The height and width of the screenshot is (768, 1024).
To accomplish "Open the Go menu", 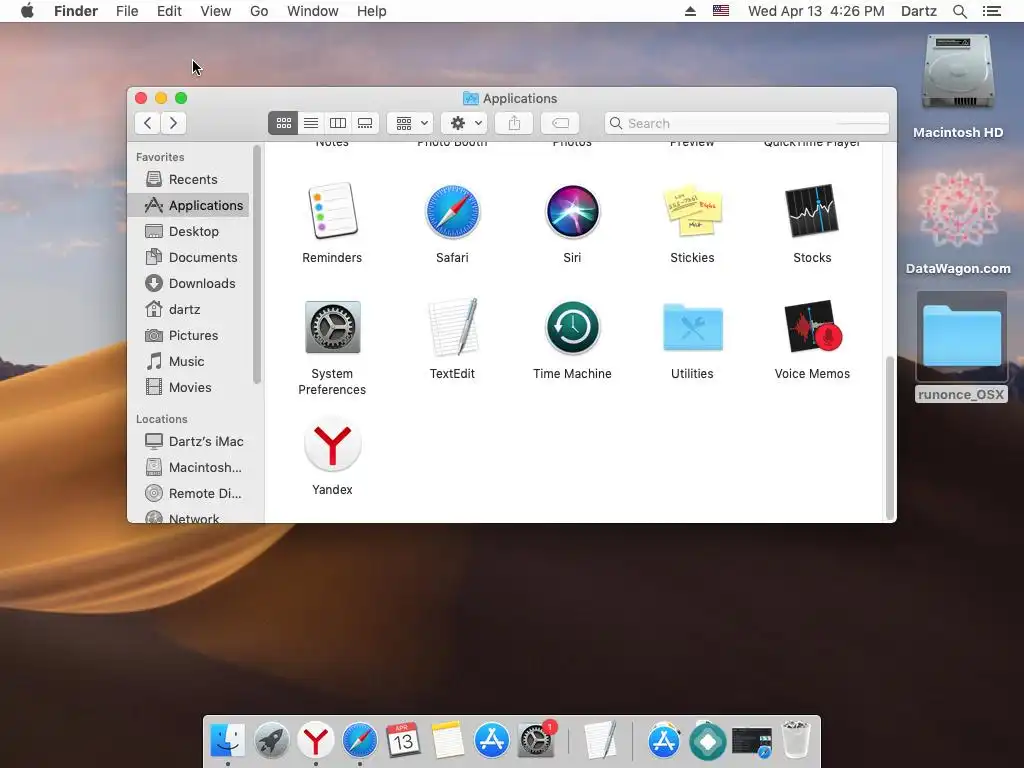I will click(259, 11).
